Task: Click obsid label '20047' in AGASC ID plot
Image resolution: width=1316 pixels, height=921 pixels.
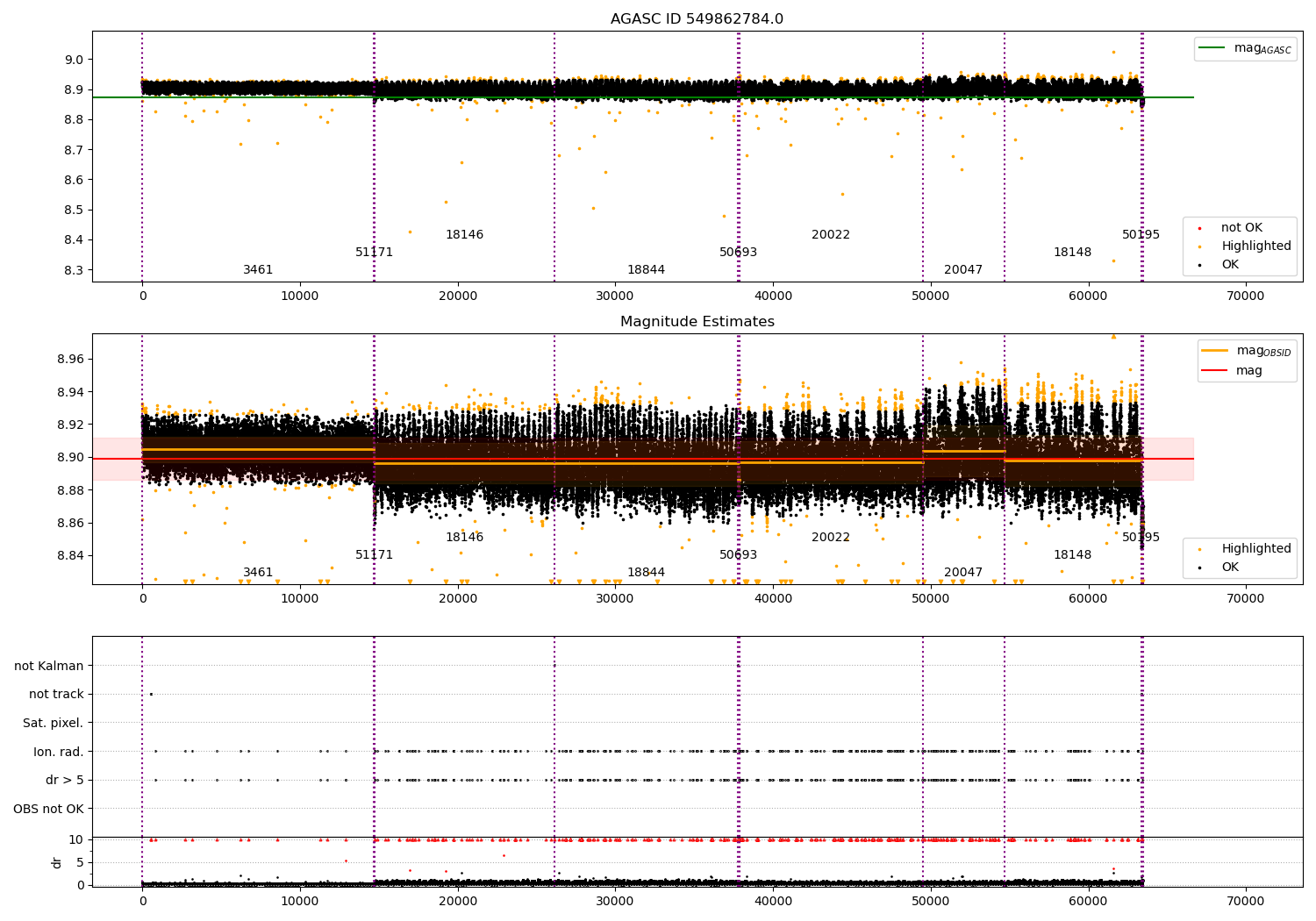Action: click(x=963, y=270)
